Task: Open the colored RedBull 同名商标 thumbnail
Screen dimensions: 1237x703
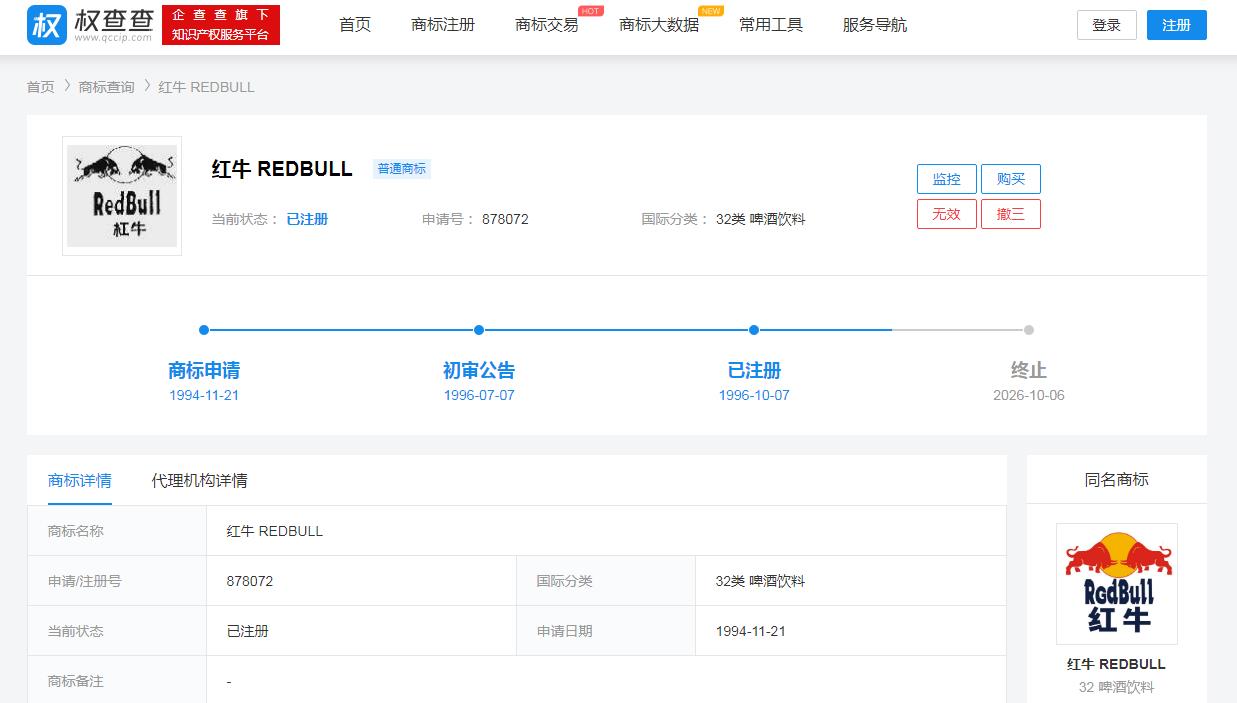Action: pos(1117,584)
